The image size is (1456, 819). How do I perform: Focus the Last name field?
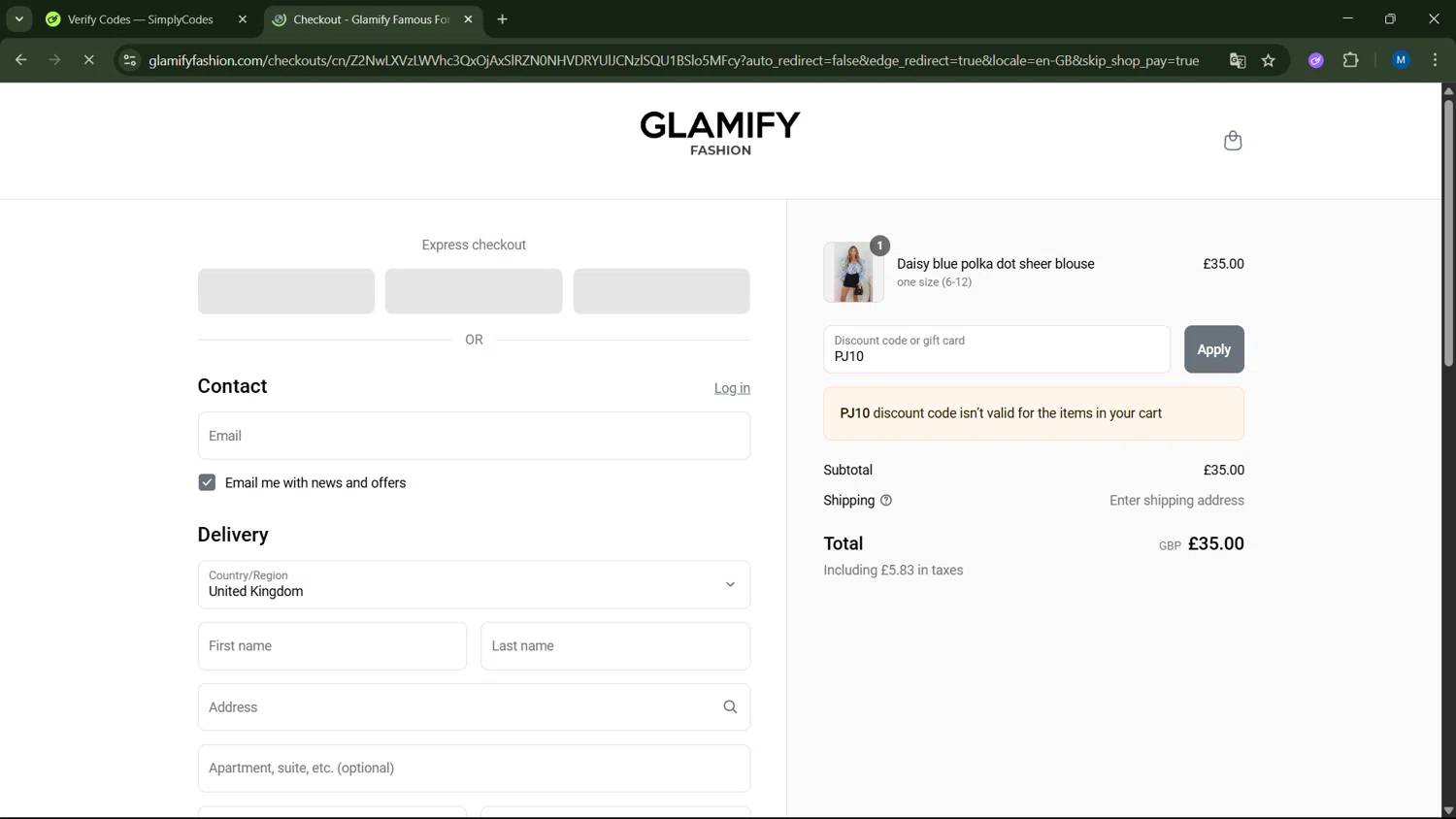615,646
